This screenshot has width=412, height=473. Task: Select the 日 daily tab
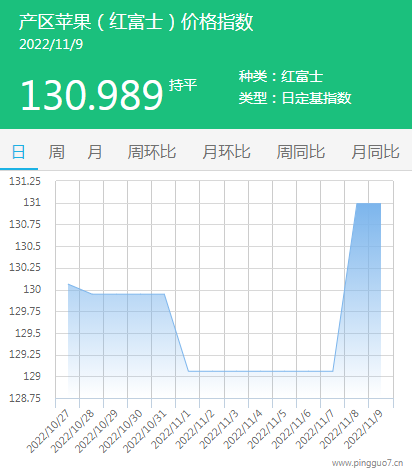(x=18, y=152)
